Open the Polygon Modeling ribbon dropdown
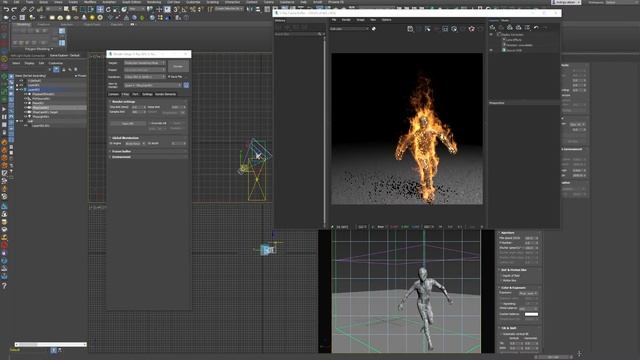The image size is (640, 360). click(39, 49)
